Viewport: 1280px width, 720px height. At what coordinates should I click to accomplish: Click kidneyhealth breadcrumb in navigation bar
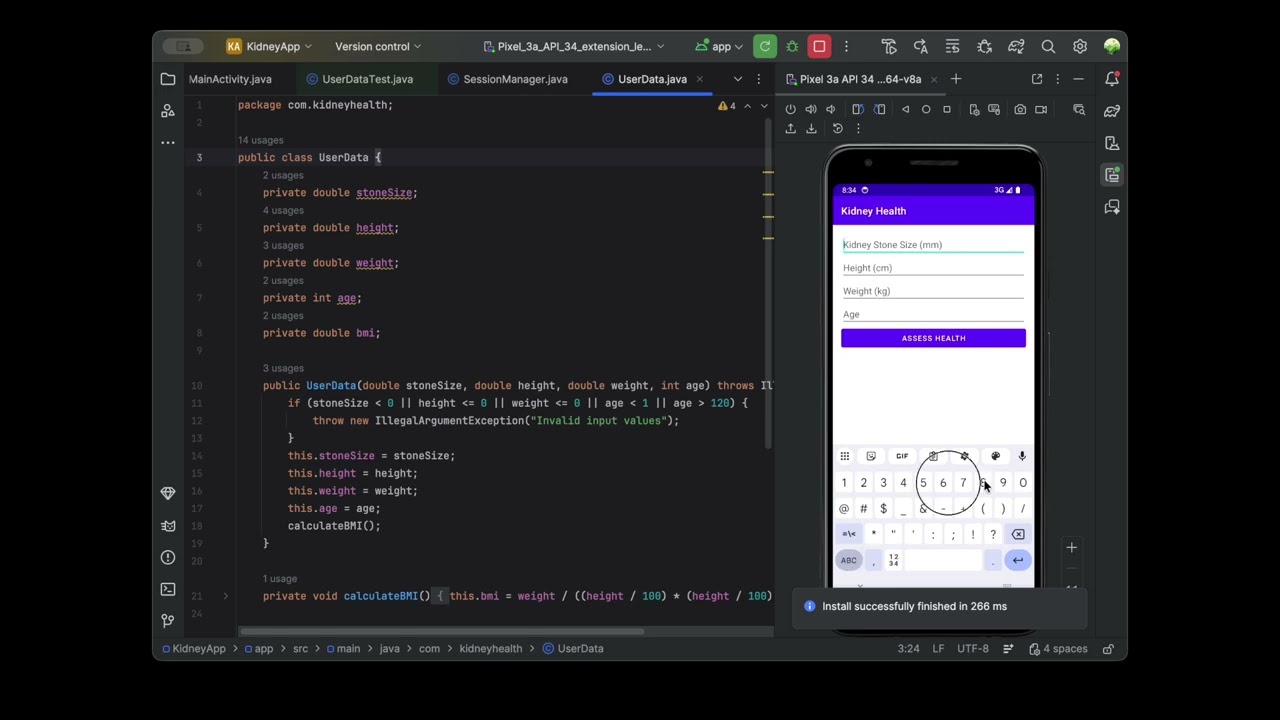click(490, 648)
